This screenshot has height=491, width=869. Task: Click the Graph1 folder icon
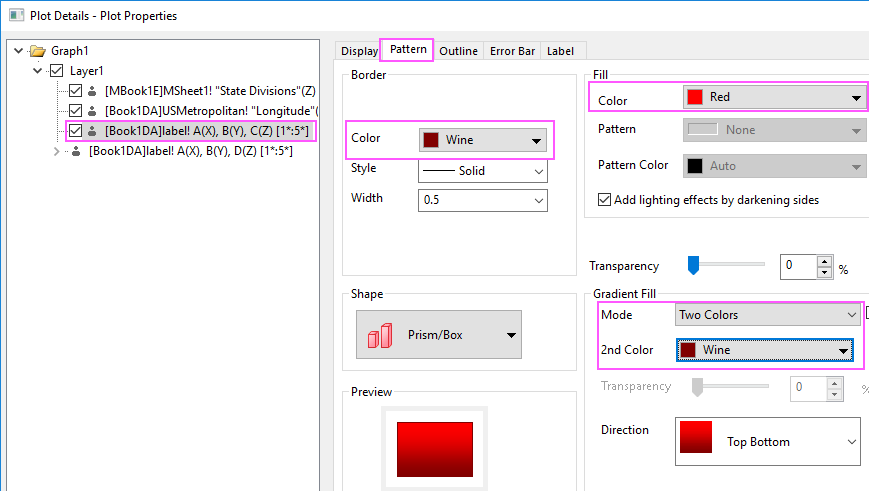click(38, 51)
